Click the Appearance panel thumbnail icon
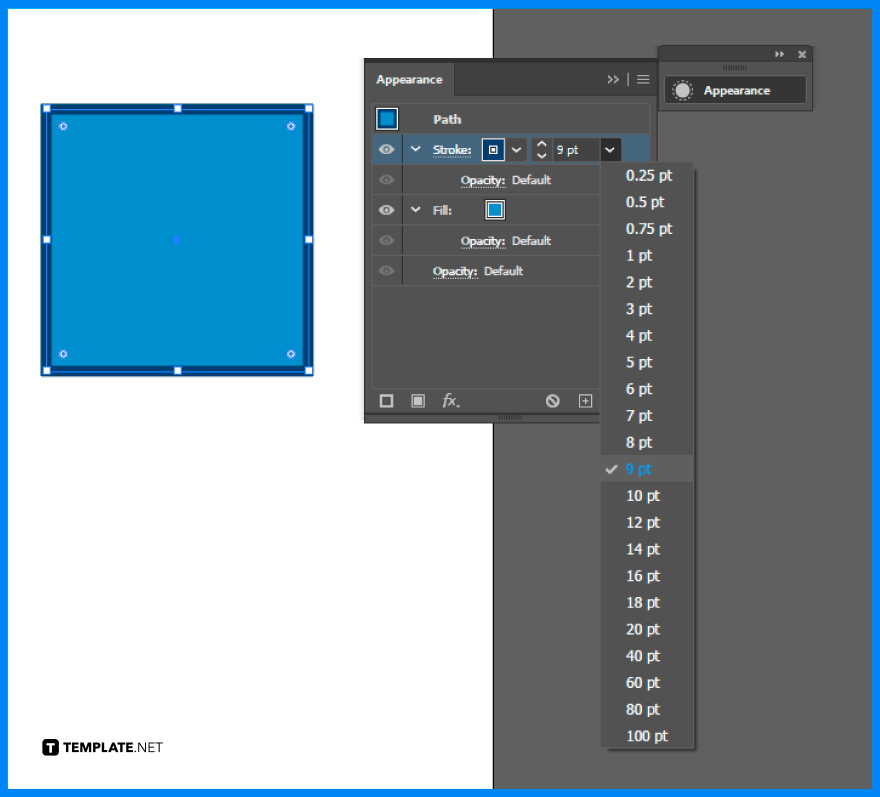This screenshot has width=880, height=797. click(x=684, y=90)
